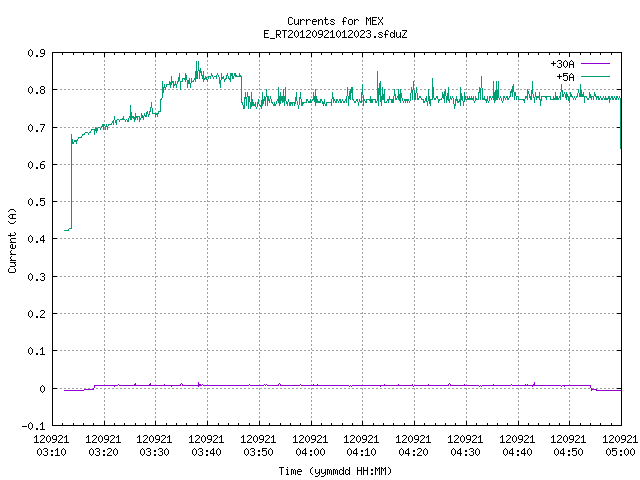This screenshot has height=480, width=640.
Task: Click the +5A legend label
Action: pyautogui.click(x=565, y=77)
